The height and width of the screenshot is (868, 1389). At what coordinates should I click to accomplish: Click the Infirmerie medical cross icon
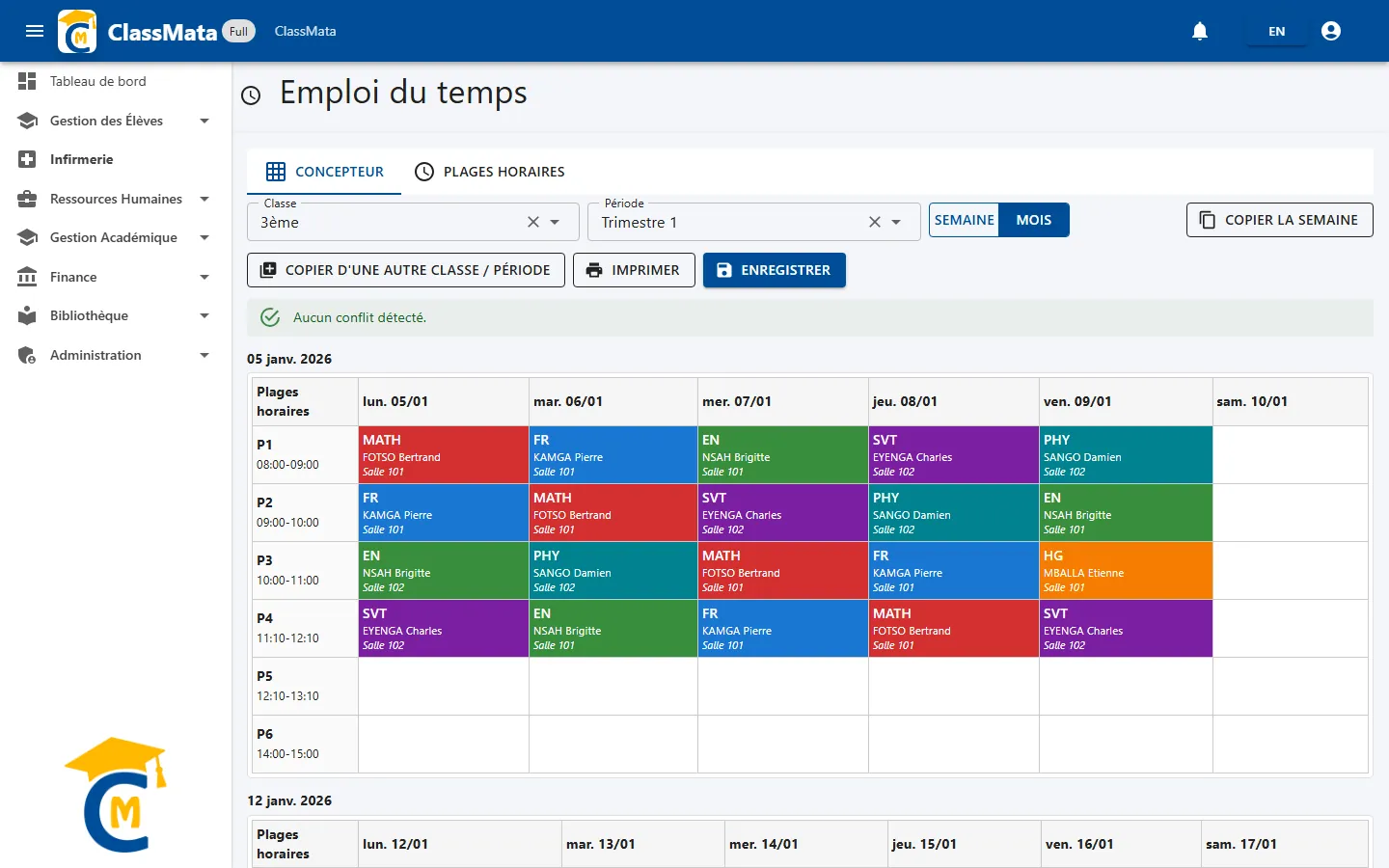click(x=27, y=159)
